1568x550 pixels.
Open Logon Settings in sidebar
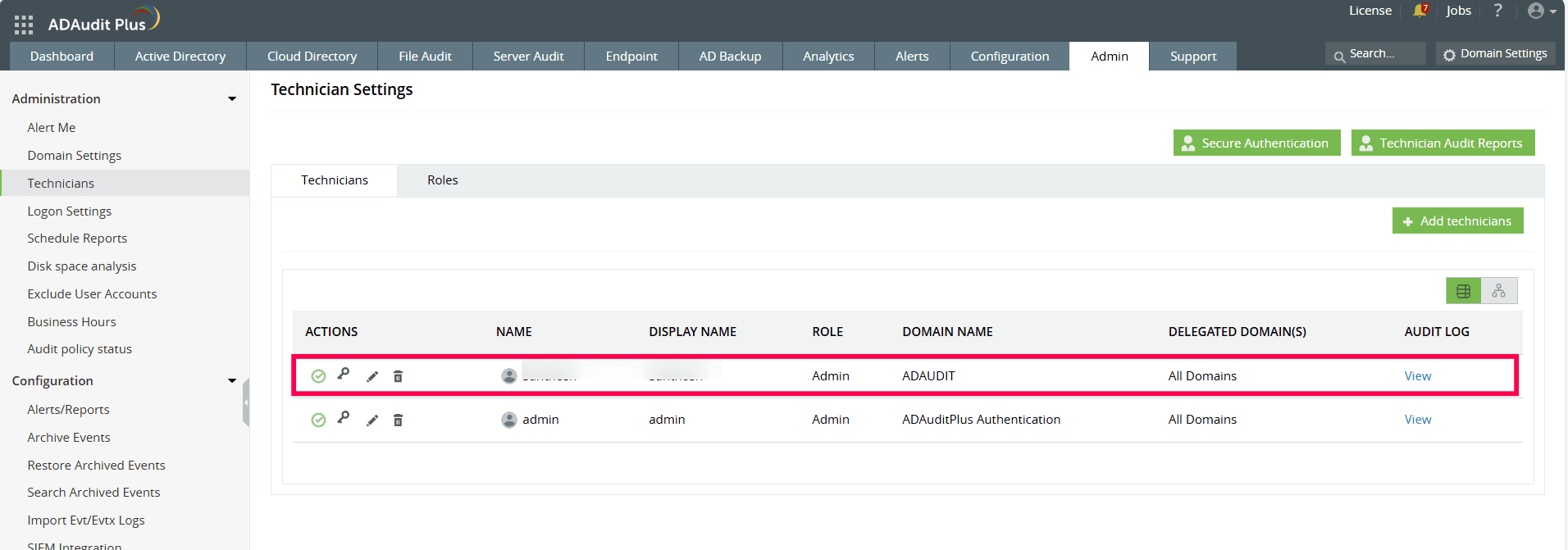(70, 211)
